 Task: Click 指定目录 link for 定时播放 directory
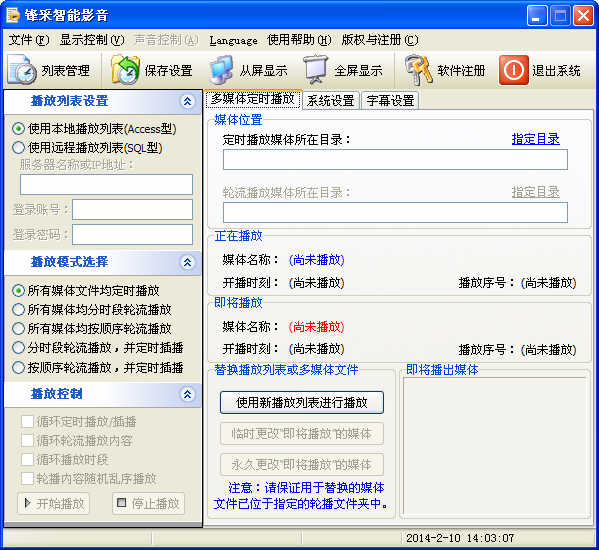tap(536, 139)
